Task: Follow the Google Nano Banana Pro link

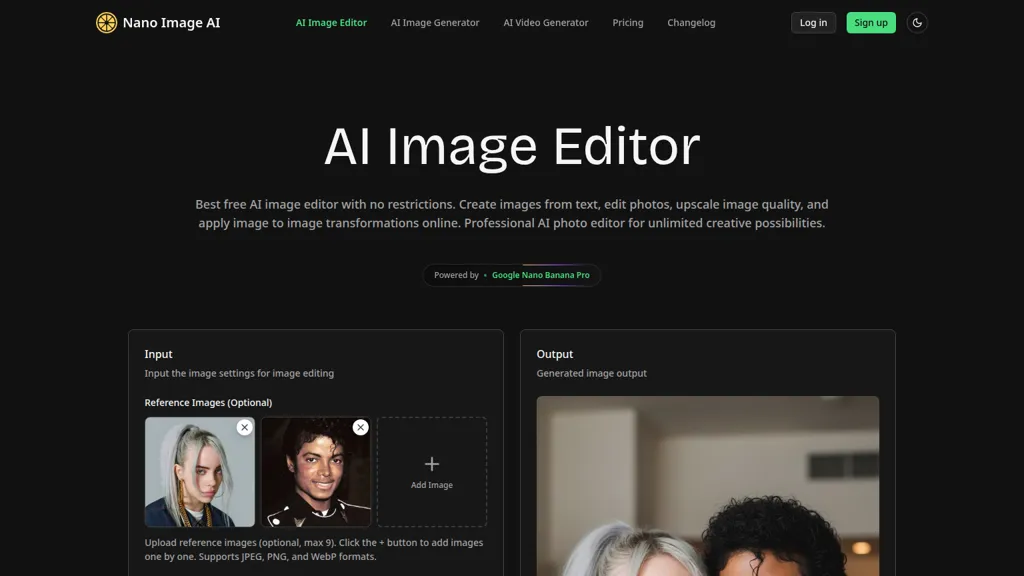Action: tap(541, 275)
